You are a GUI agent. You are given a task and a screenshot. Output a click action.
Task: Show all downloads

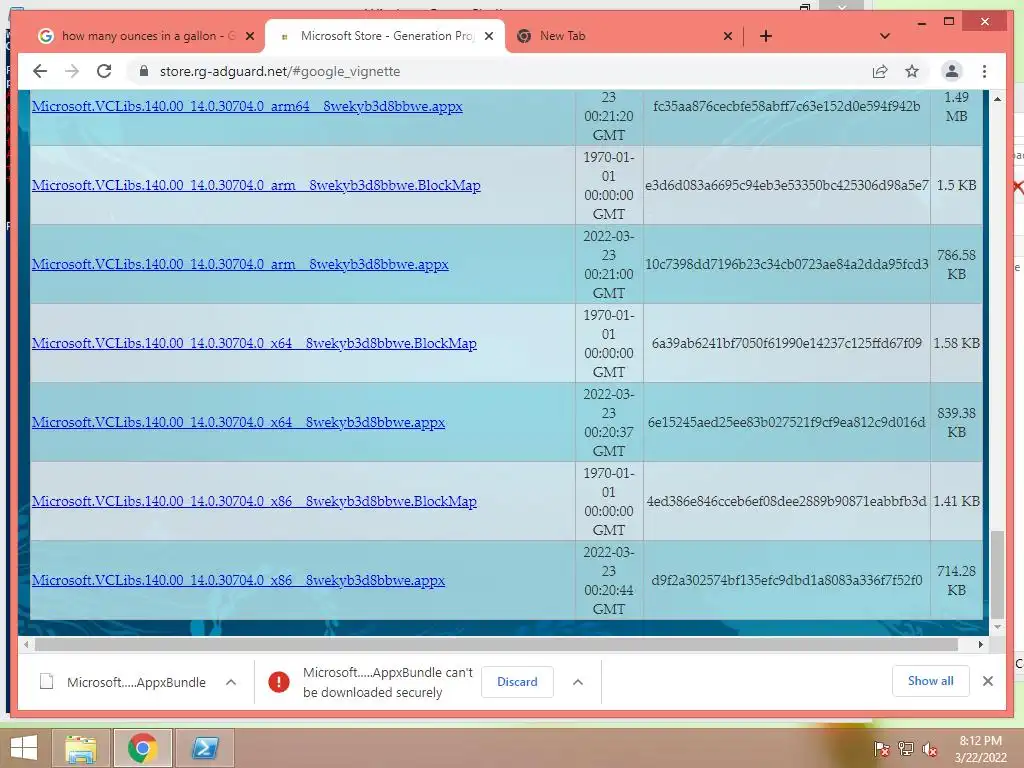point(931,681)
